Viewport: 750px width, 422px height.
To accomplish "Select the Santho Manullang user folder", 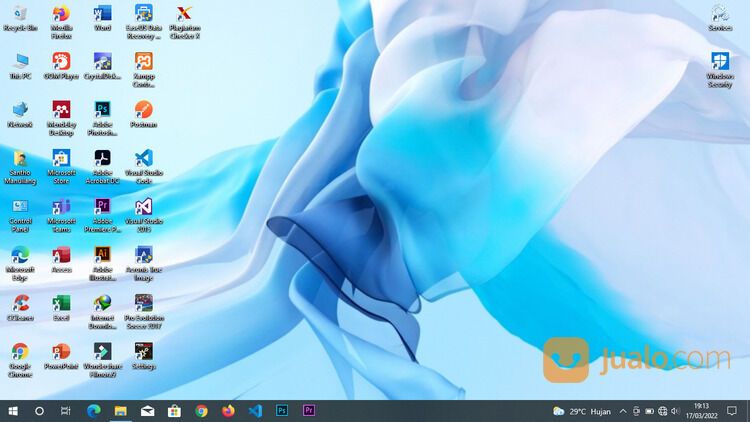I will tap(20, 167).
